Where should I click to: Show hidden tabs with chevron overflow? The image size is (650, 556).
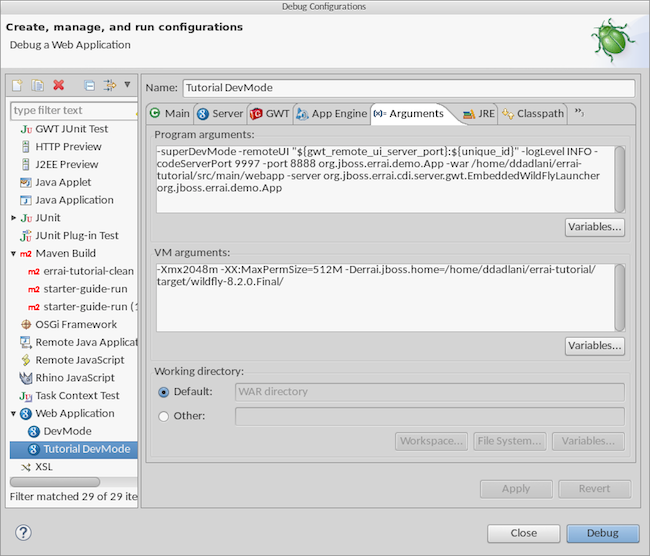point(579,112)
